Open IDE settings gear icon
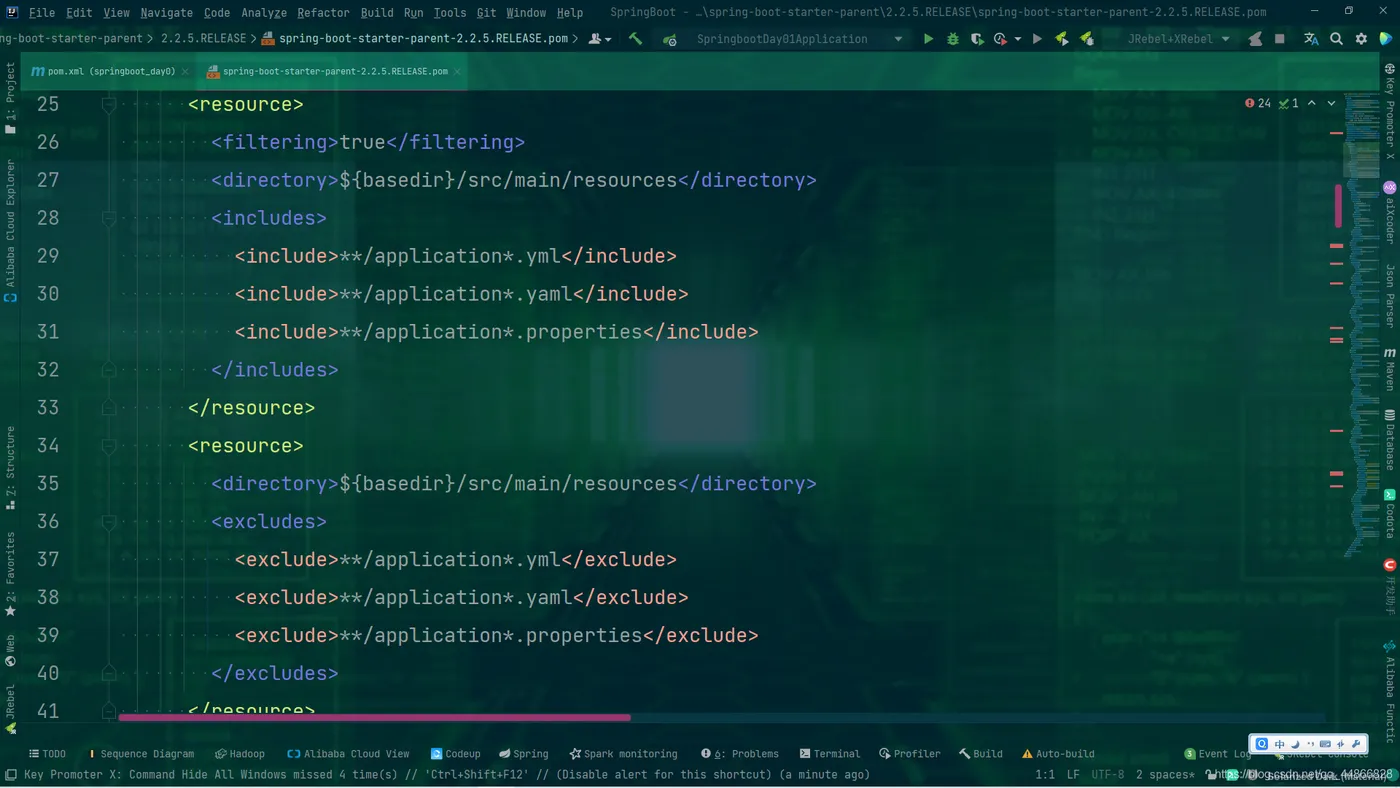Screen dimensions: 1400x788 click(1361, 39)
